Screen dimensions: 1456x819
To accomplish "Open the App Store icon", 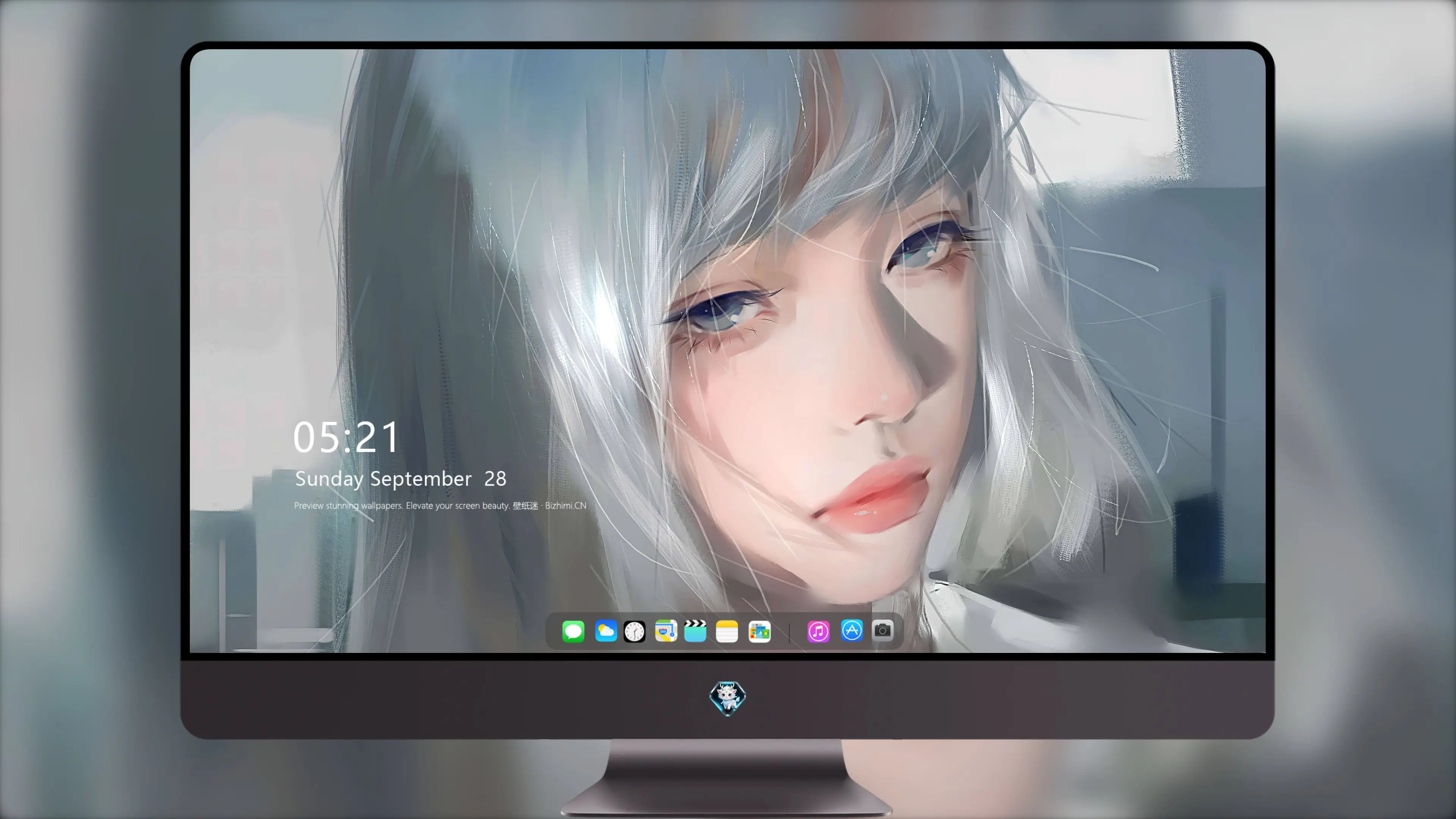I will (x=852, y=630).
